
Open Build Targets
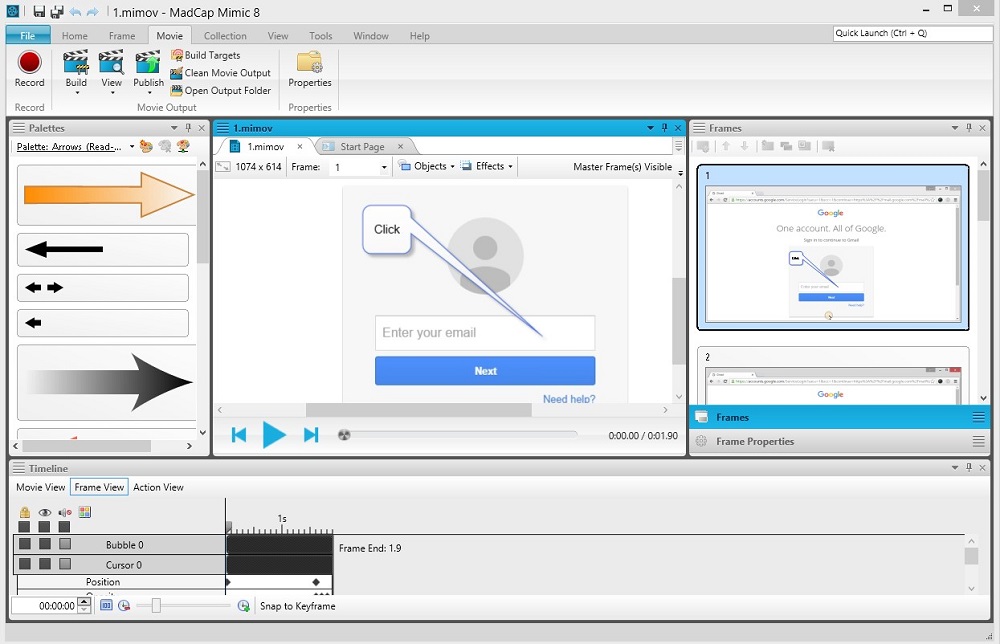[x=205, y=55]
